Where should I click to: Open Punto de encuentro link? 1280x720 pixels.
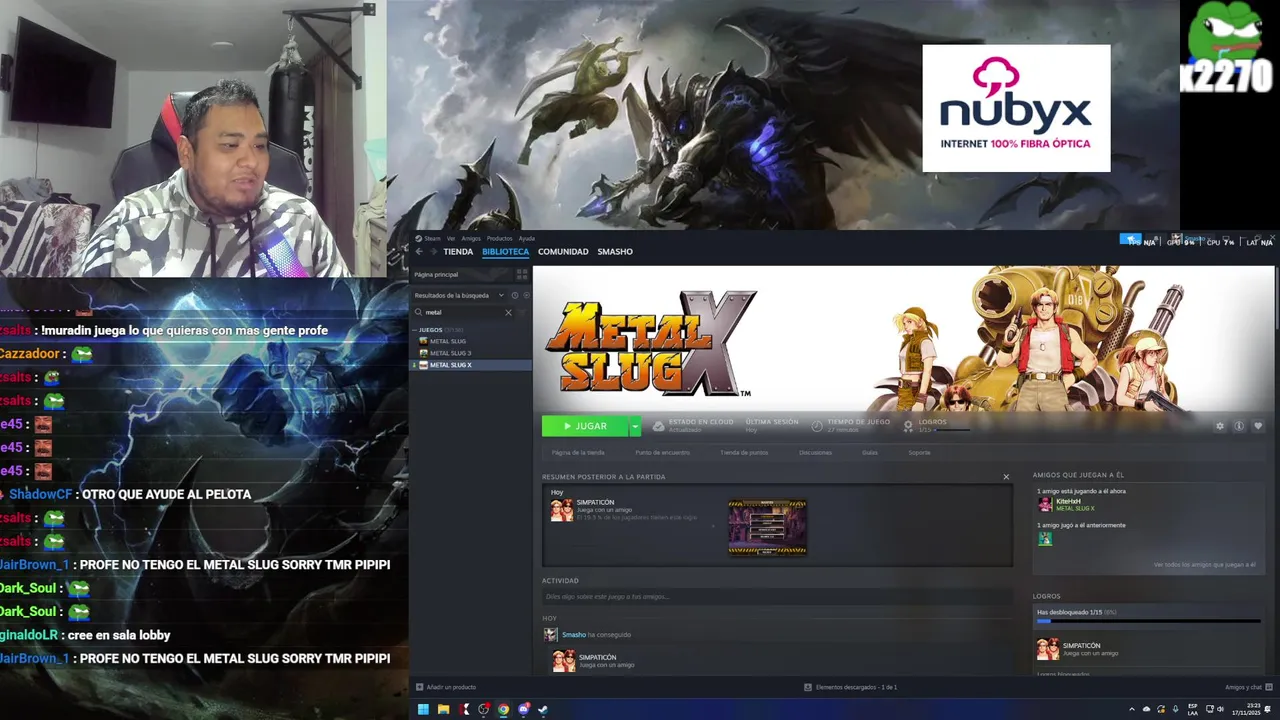pyautogui.click(x=662, y=453)
